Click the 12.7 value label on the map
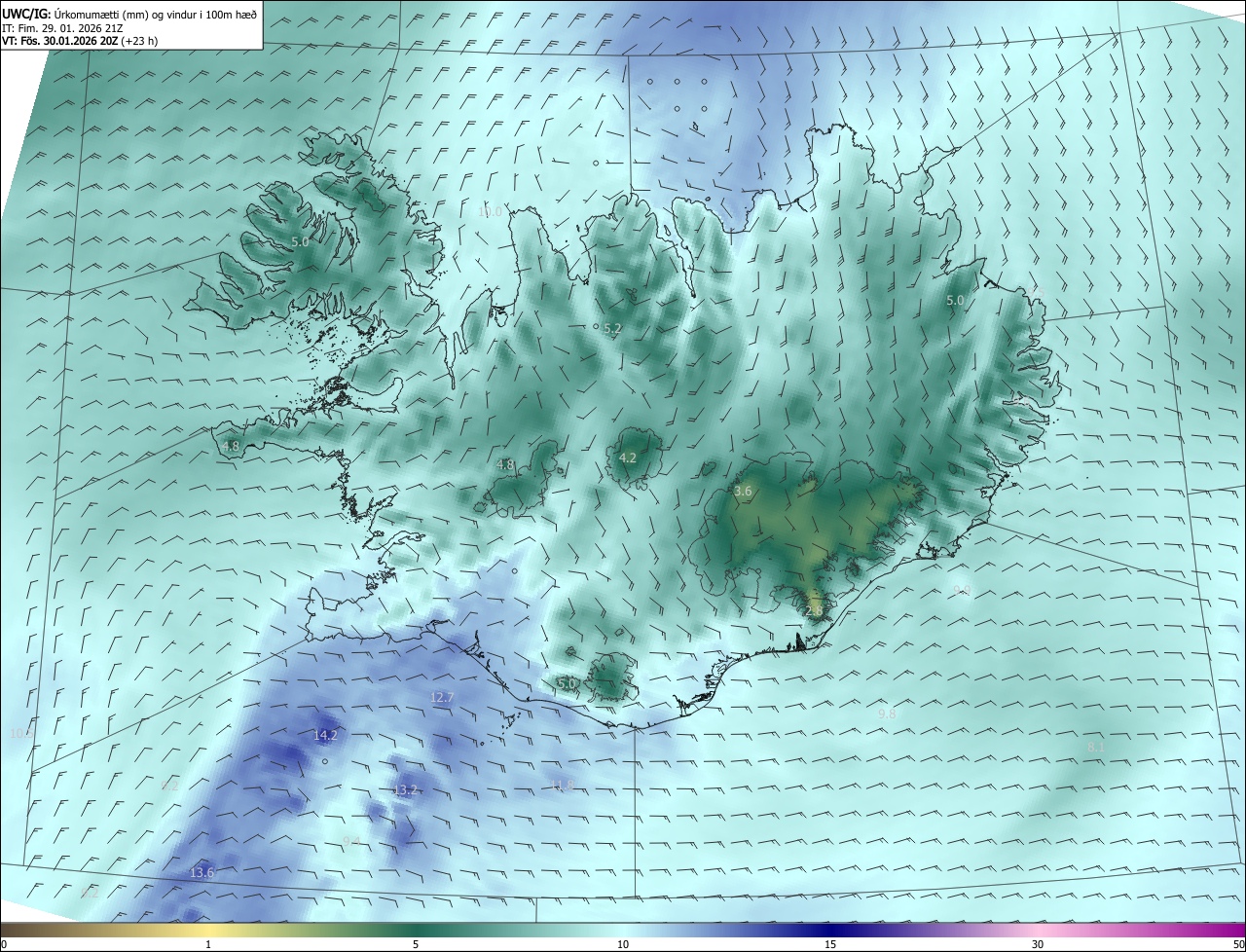 pyautogui.click(x=442, y=697)
